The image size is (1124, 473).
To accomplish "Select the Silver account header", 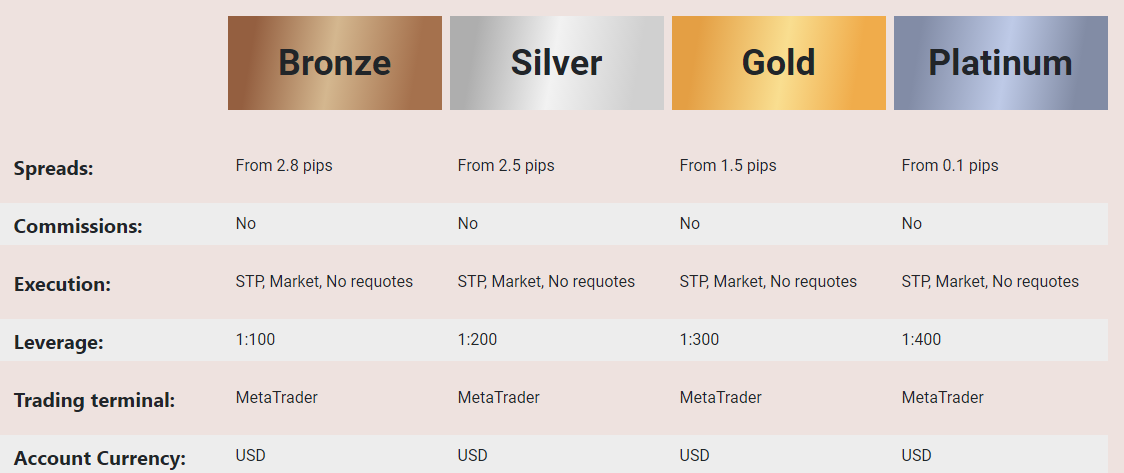I will pos(556,63).
